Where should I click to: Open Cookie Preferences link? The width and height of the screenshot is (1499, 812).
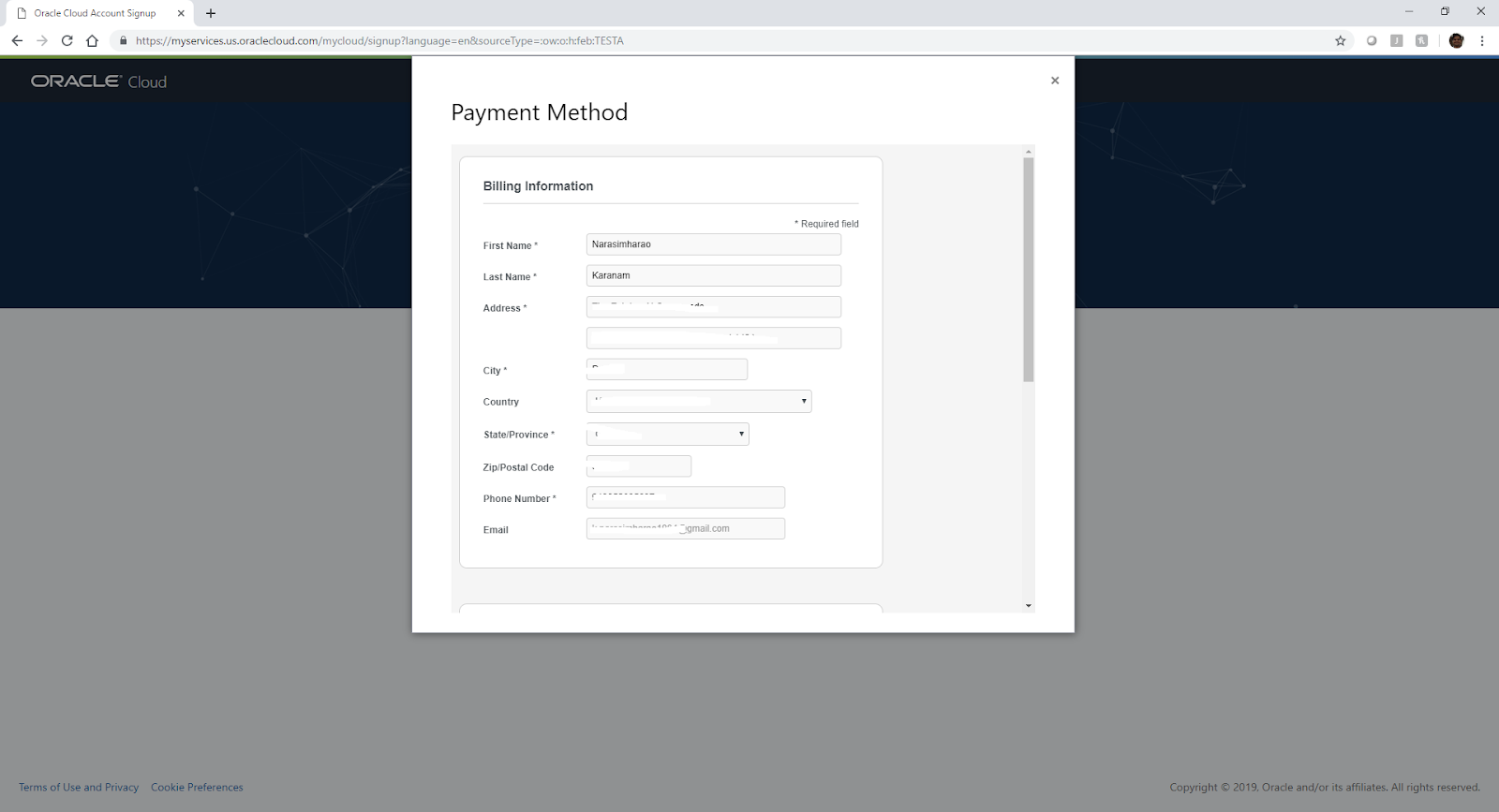coord(197,787)
